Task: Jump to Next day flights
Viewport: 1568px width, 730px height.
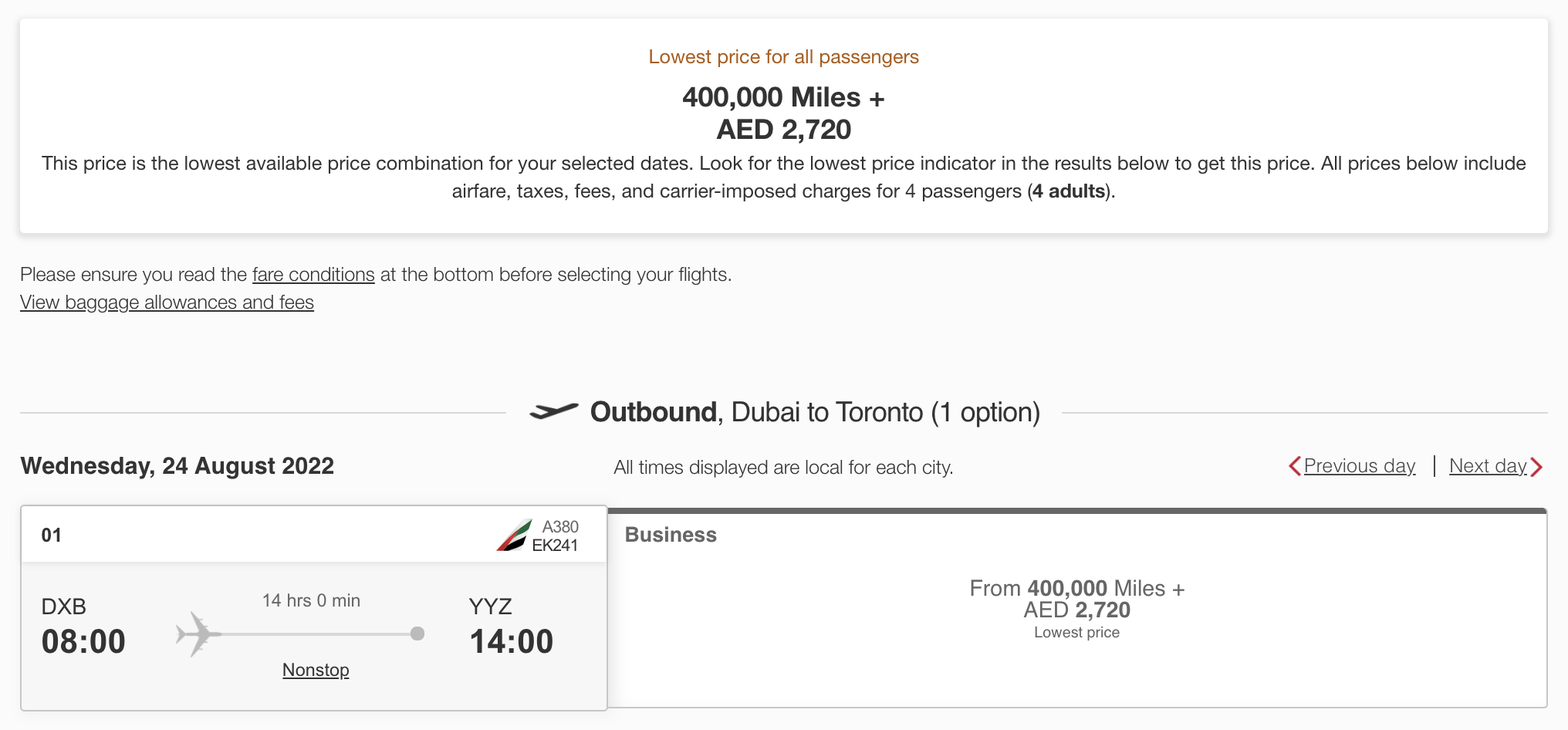Action: click(1487, 466)
